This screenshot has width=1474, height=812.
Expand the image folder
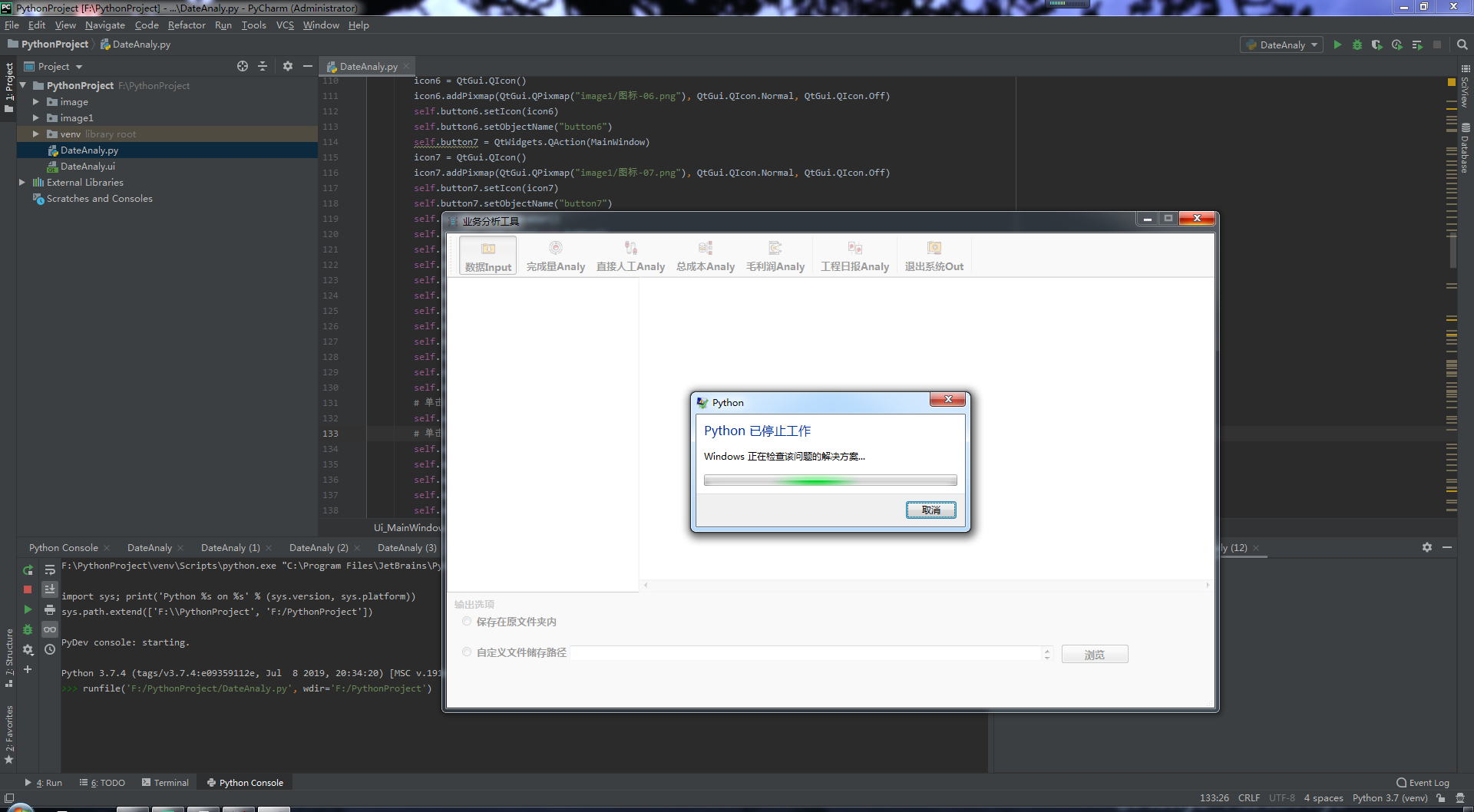click(x=36, y=101)
